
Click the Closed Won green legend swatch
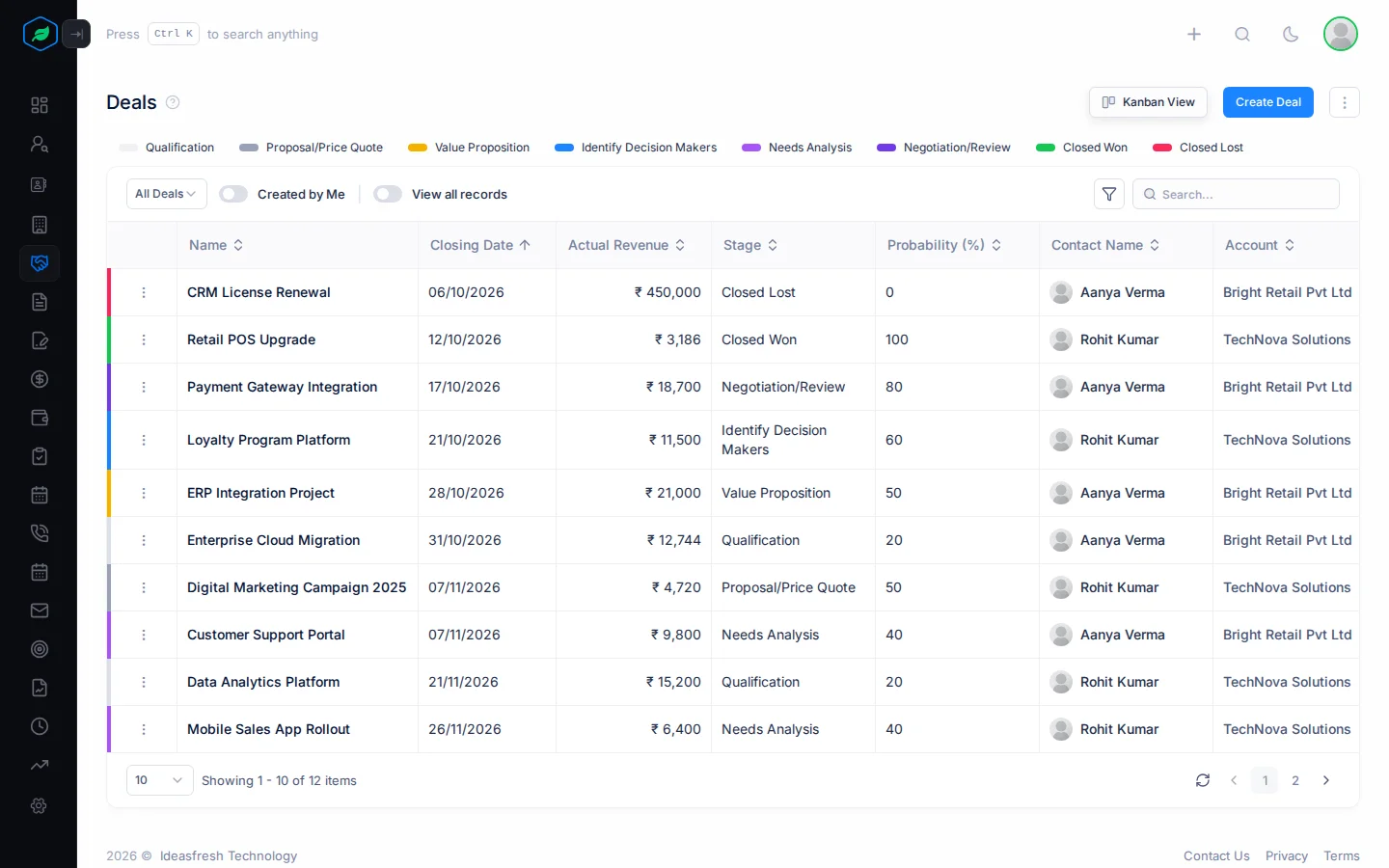click(1046, 148)
